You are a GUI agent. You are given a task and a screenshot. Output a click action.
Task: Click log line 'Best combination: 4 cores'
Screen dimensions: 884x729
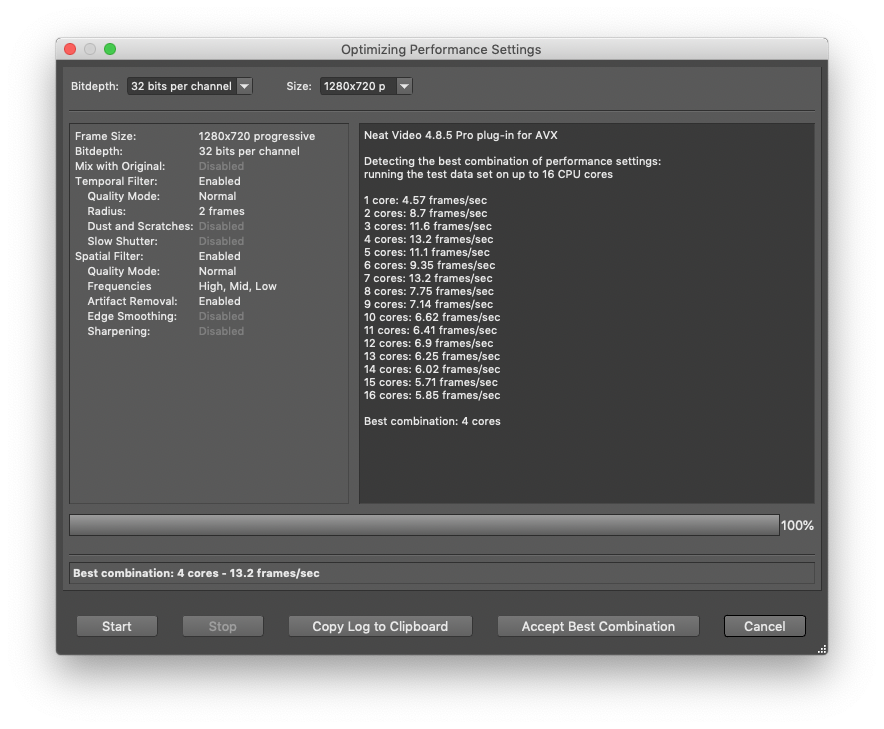[x=432, y=421]
